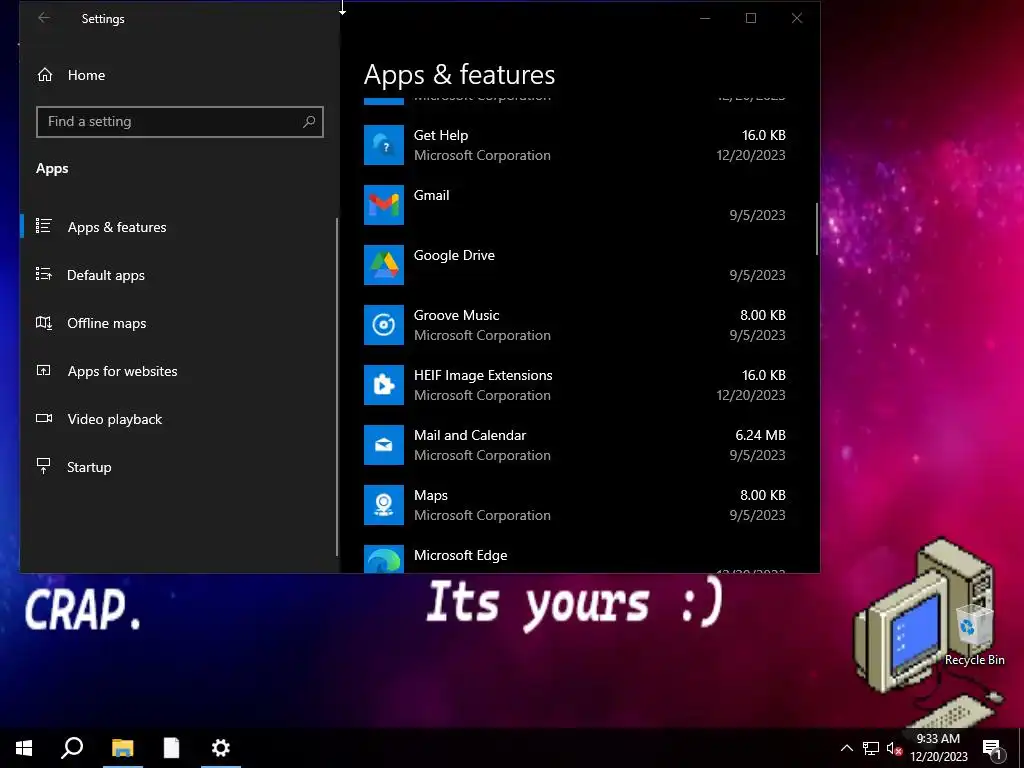Show hidden tray icons chevron
The width and height of the screenshot is (1024, 768).
coord(846,748)
